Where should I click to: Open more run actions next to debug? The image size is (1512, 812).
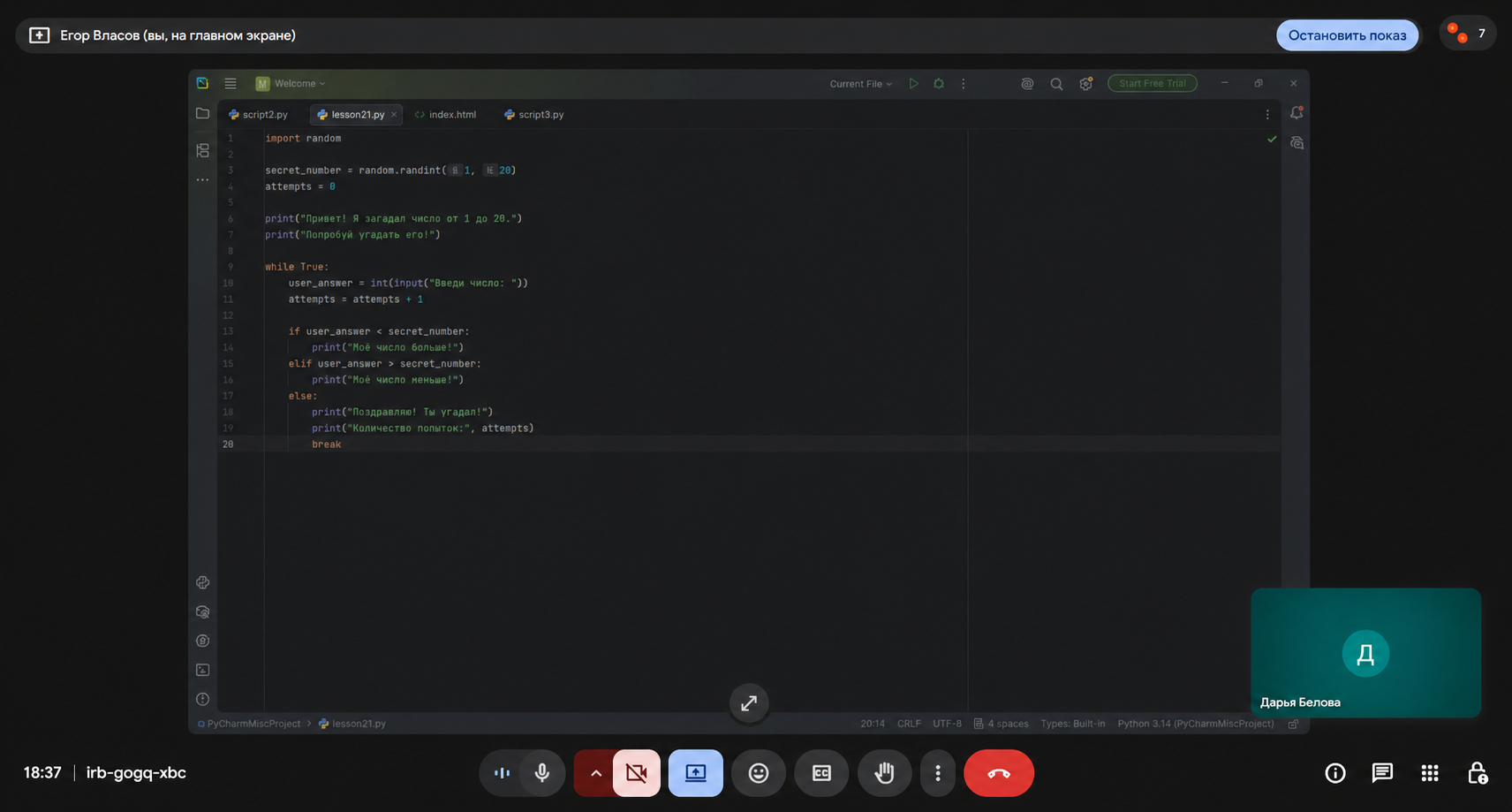coord(964,83)
